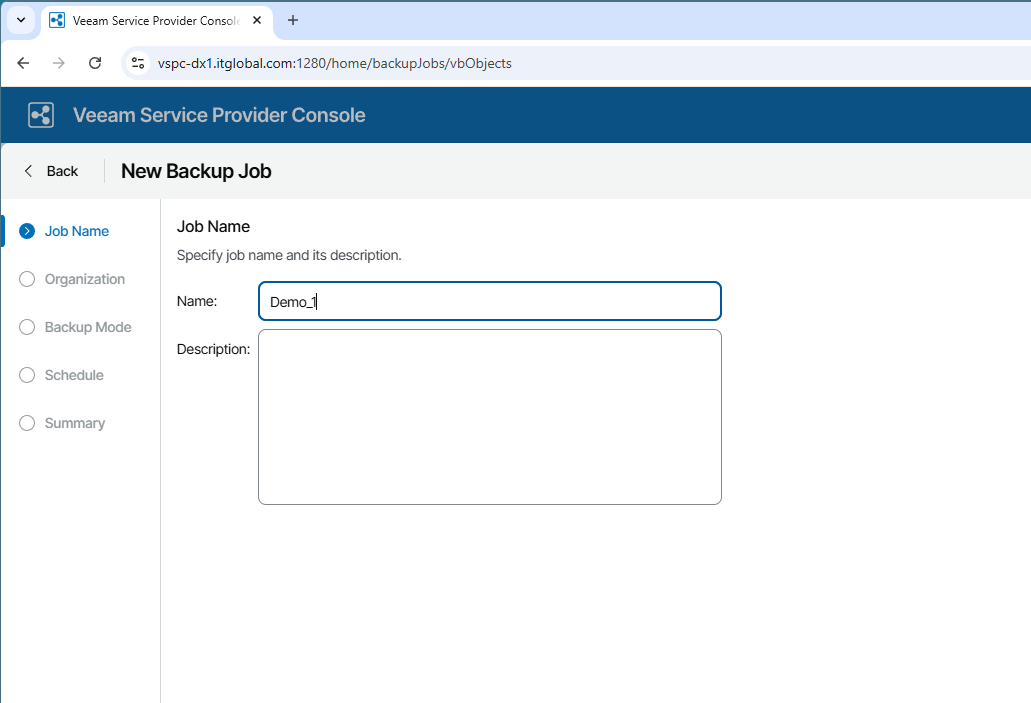This screenshot has width=1031, height=703.
Task: Click the browser address bar URL
Action: pyautogui.click(x=335, y=63)
